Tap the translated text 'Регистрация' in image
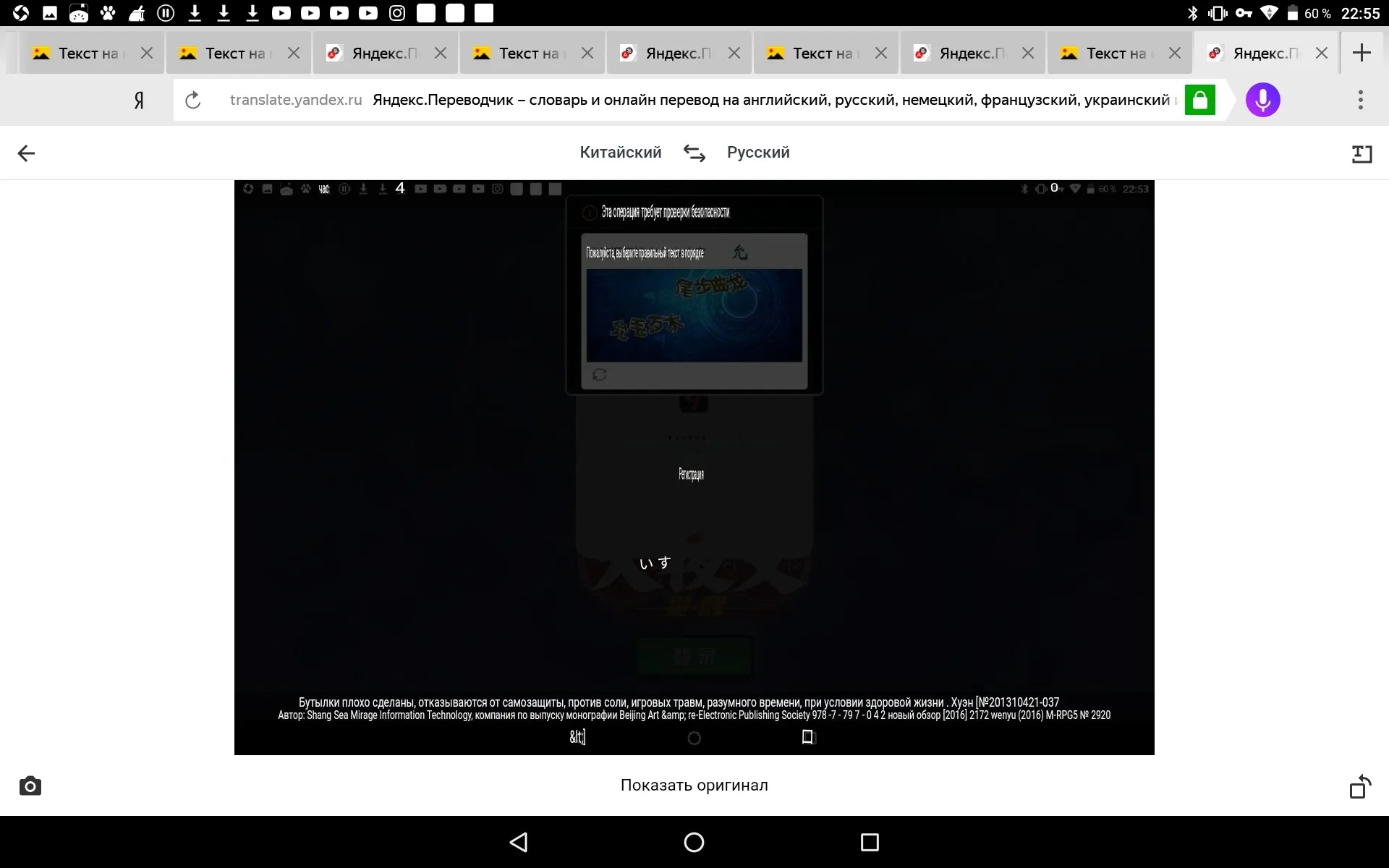Image resolution: width=1389 pixels, height=868 pixels. tap(691, 475)
